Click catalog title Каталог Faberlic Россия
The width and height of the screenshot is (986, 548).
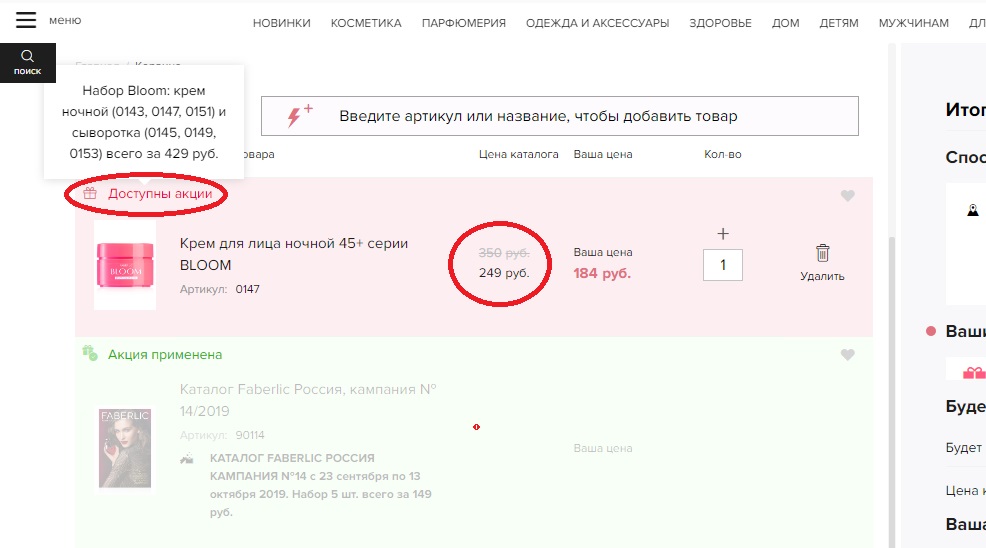pos(308,400)
